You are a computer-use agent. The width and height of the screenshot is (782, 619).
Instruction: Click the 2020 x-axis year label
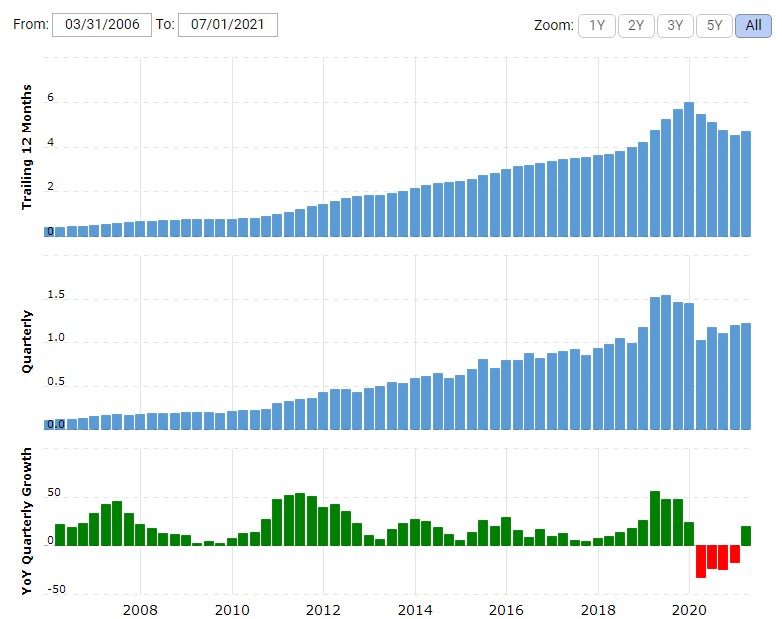pyautogui.click(x=689, y=610)
